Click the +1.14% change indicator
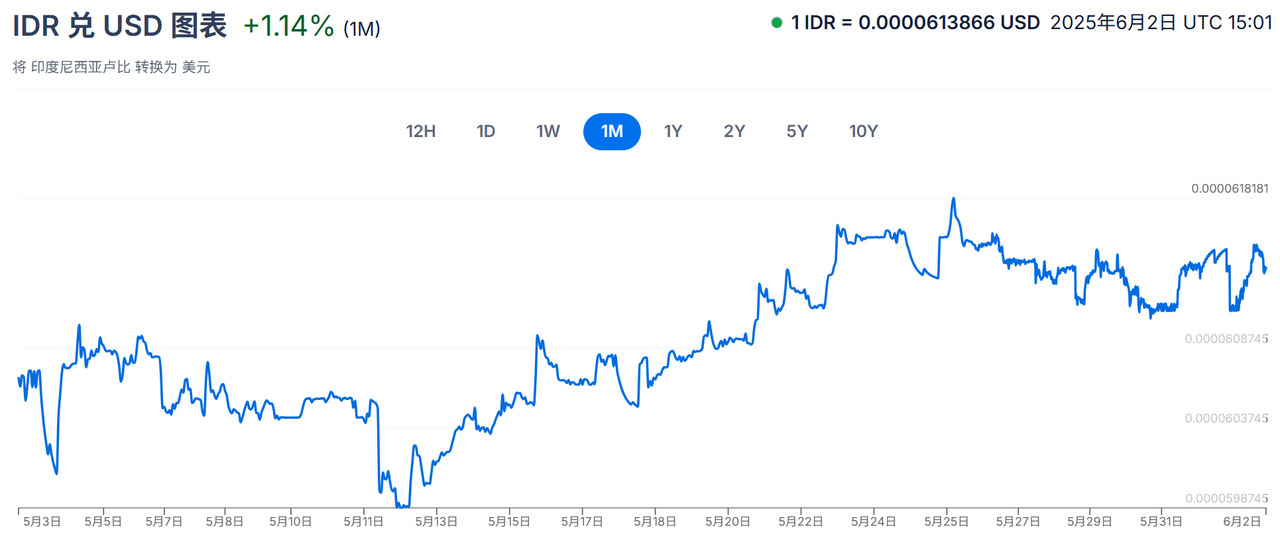Screen dimensions: 1280x533 [289, 26]
